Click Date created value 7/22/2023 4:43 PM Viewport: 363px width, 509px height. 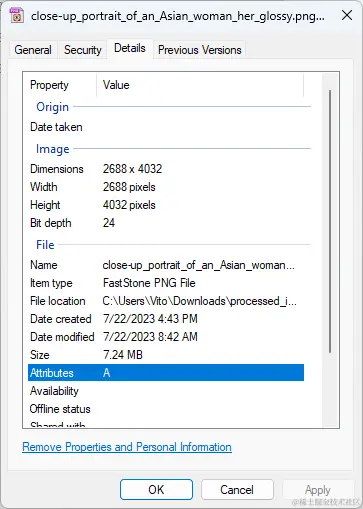pyautogui.click(x=150, y=319)
